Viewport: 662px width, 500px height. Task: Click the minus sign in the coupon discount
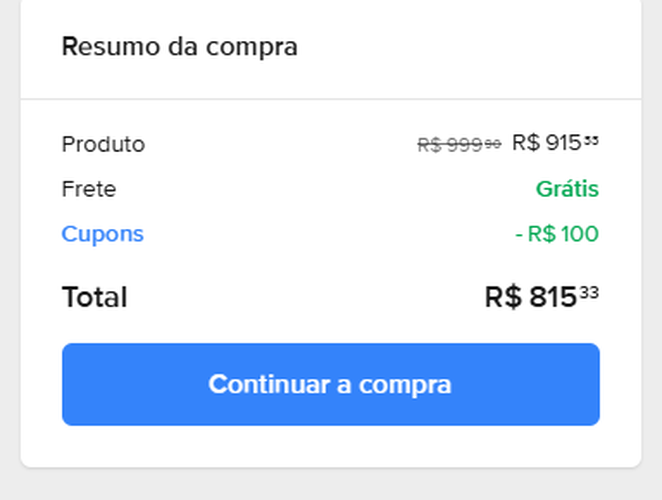519,235
